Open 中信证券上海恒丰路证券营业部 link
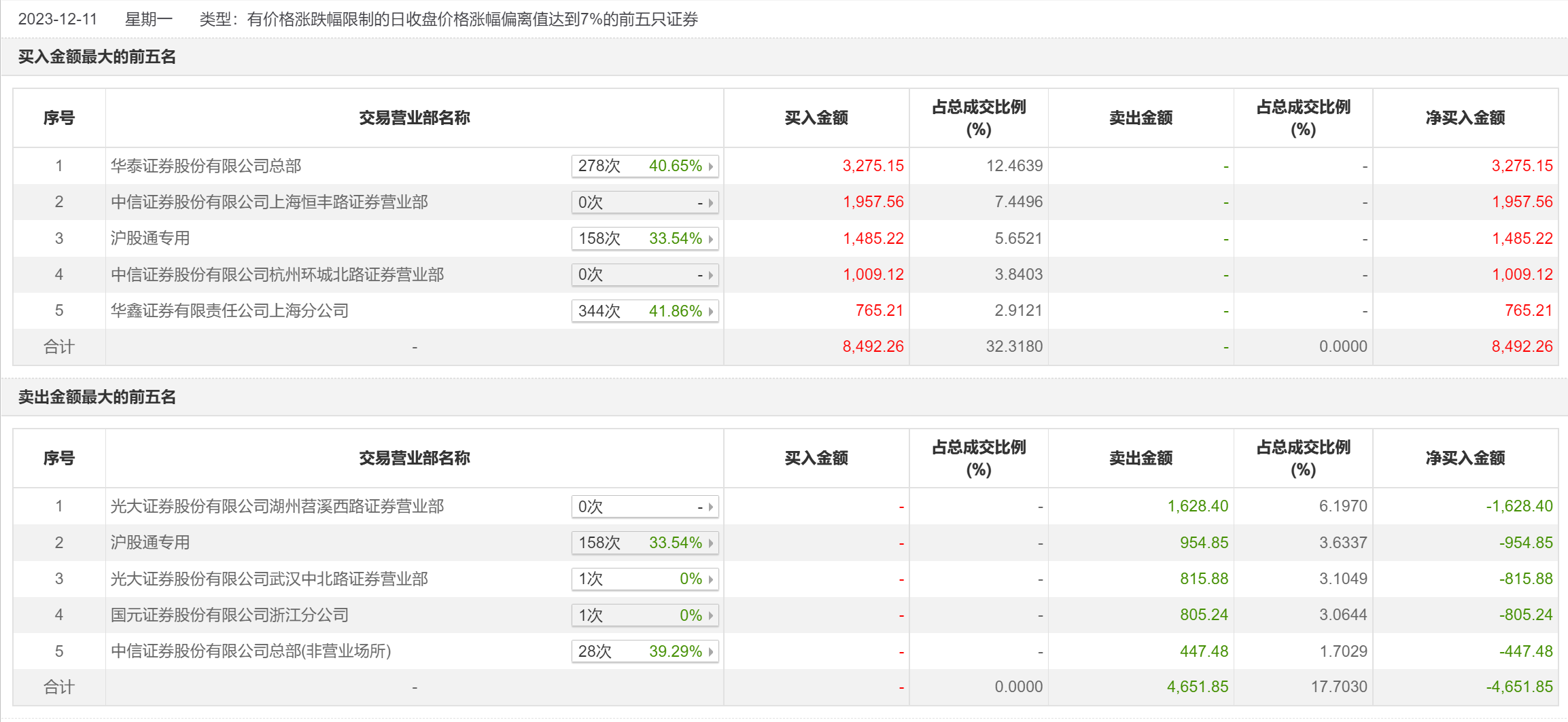Screen dimensions: 1568x722 (x=269, y=202)
